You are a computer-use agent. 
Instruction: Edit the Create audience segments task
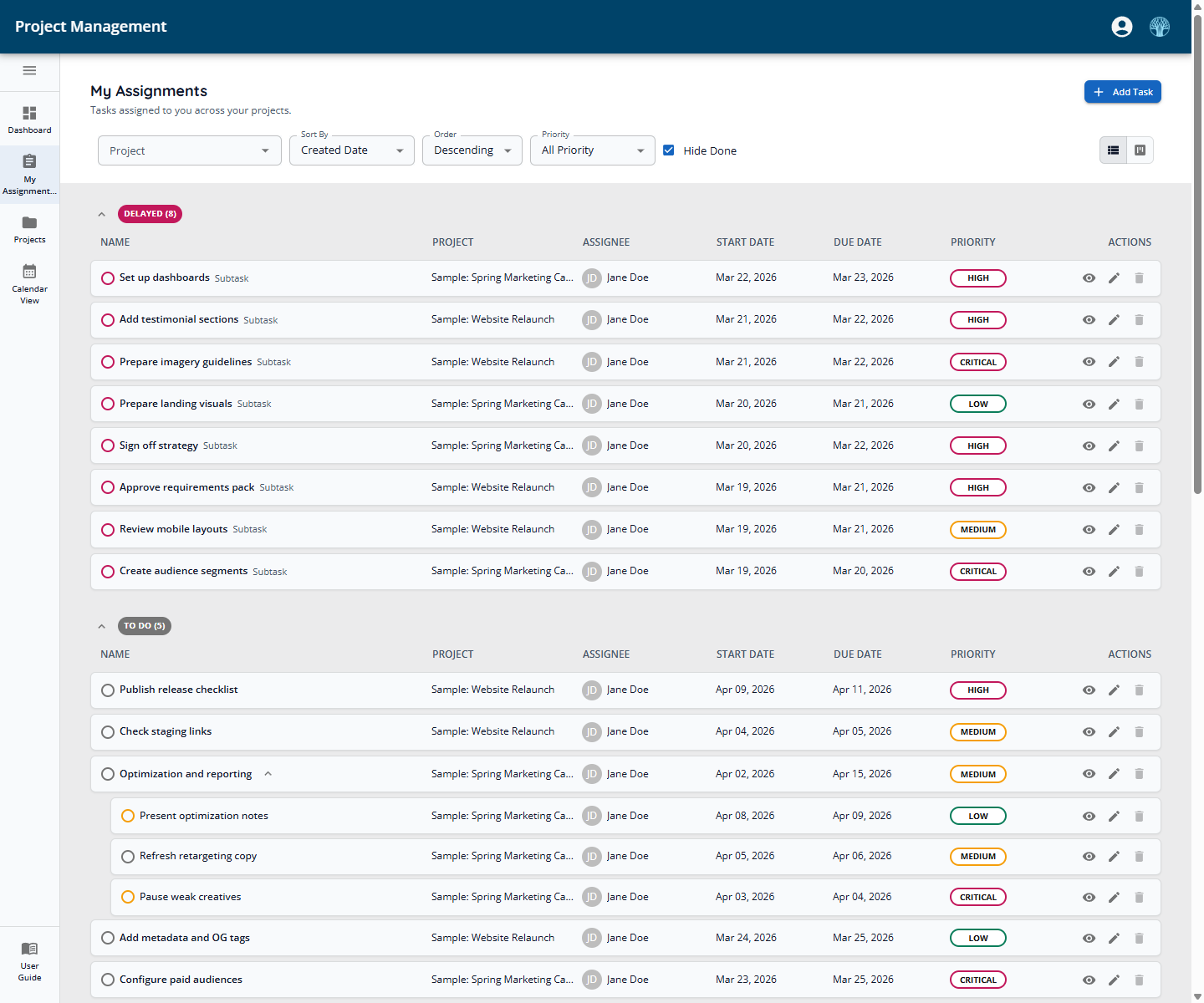pos(1114,572)
